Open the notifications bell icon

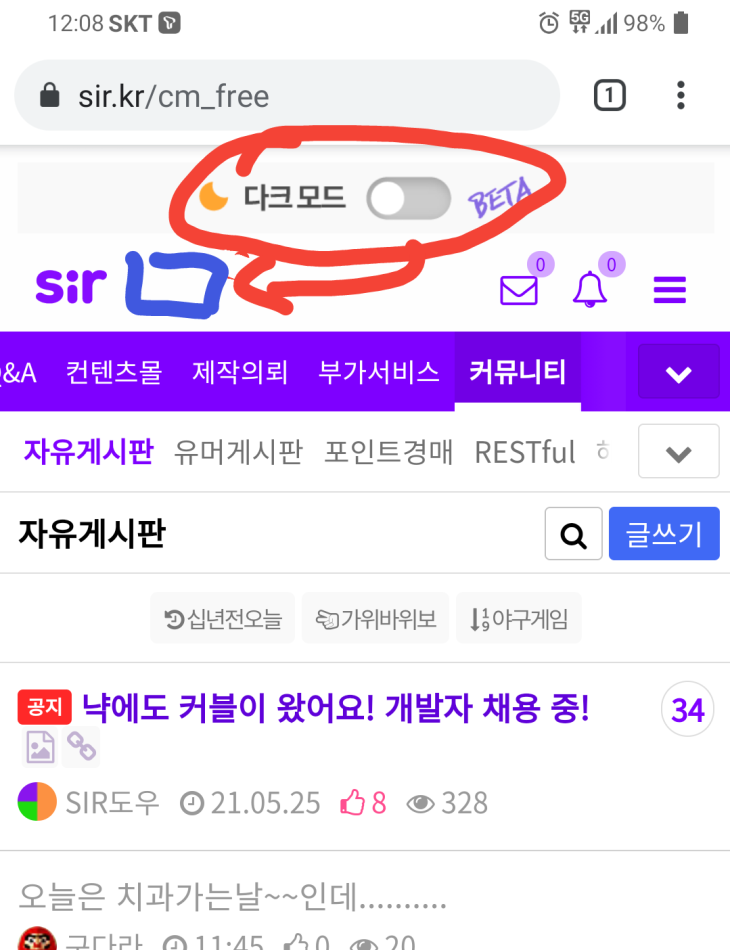pos(589,290)
